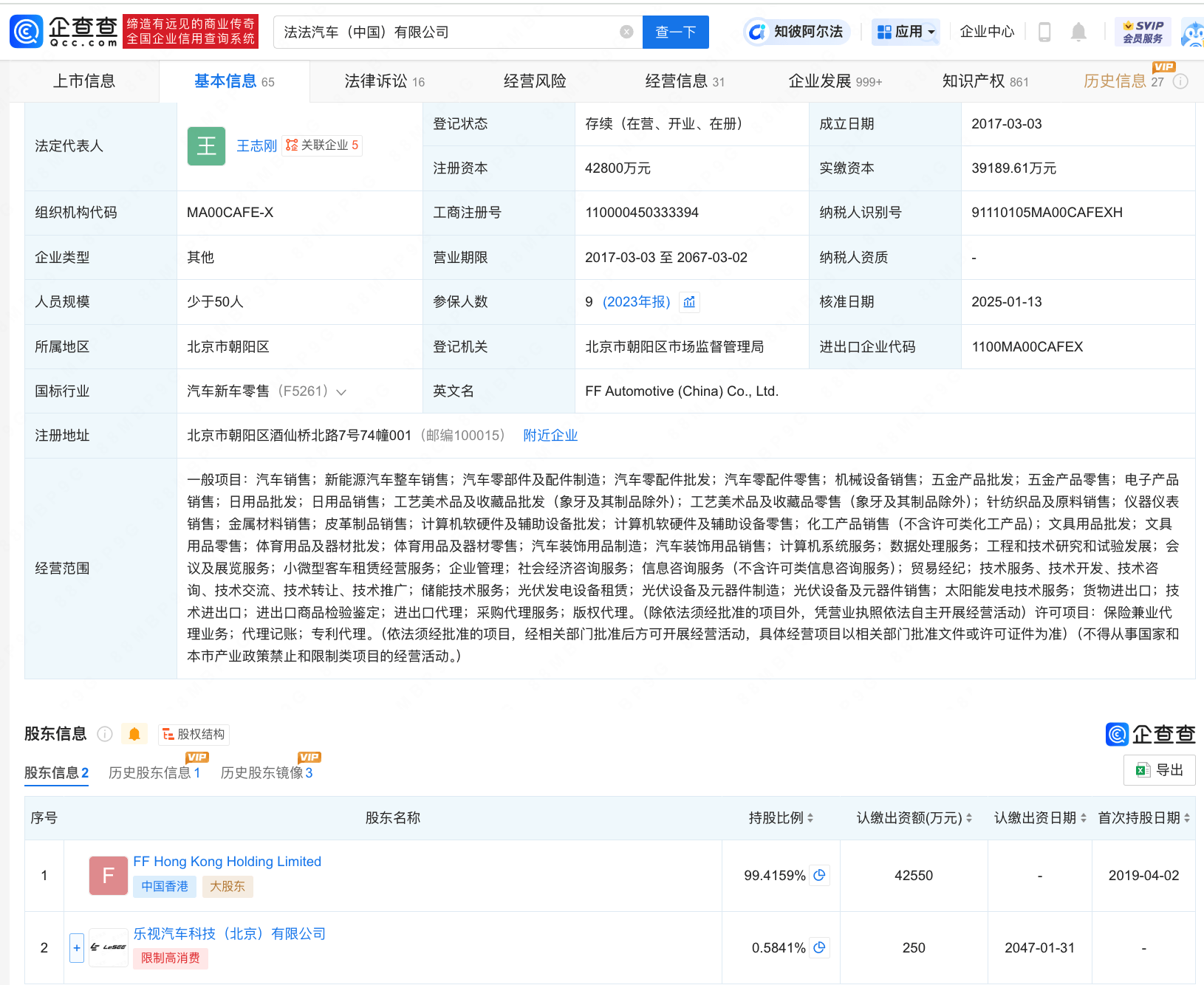Click 关联企业 5 badge
Viewport: 1204px width, 985px height.
point(322,145)
